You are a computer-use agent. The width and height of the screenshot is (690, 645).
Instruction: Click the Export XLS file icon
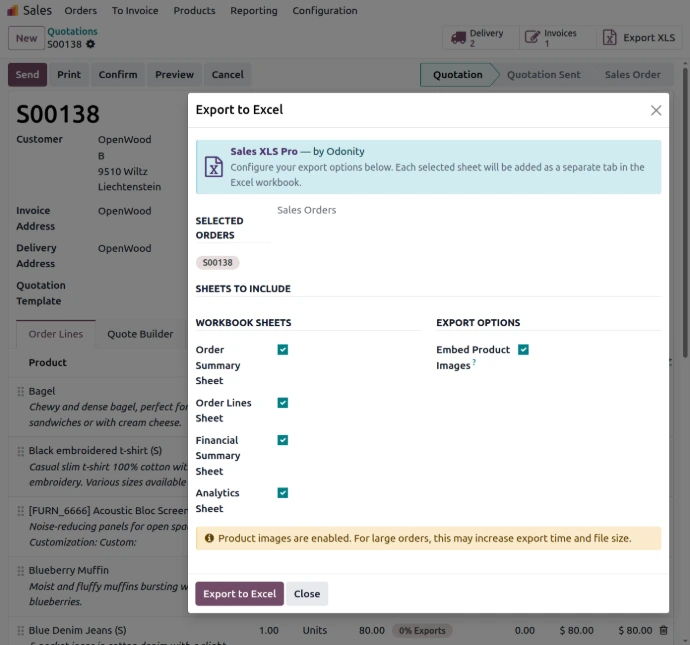[x=609, y=37]
